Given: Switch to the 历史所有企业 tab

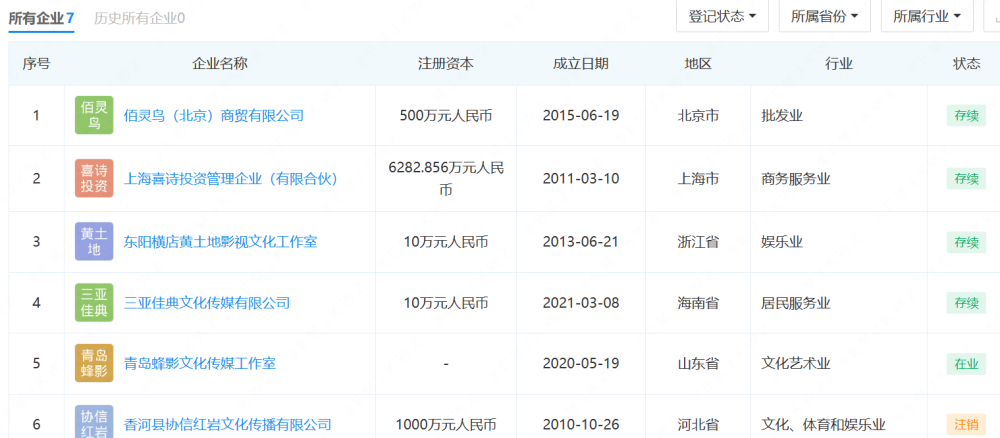Looking at the screenshot, I should coord(139,18).
